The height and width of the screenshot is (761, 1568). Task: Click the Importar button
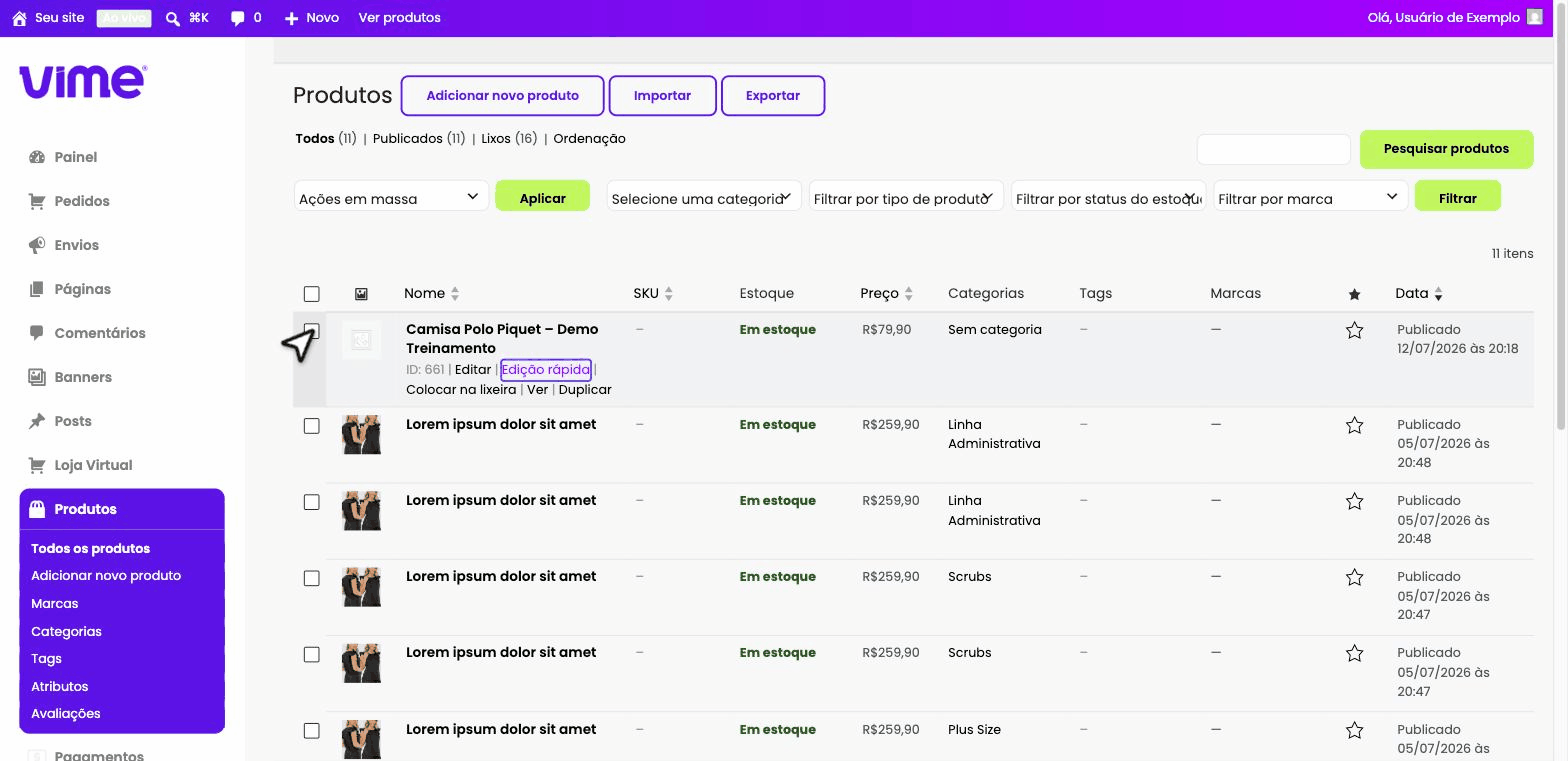coord(662,96)
